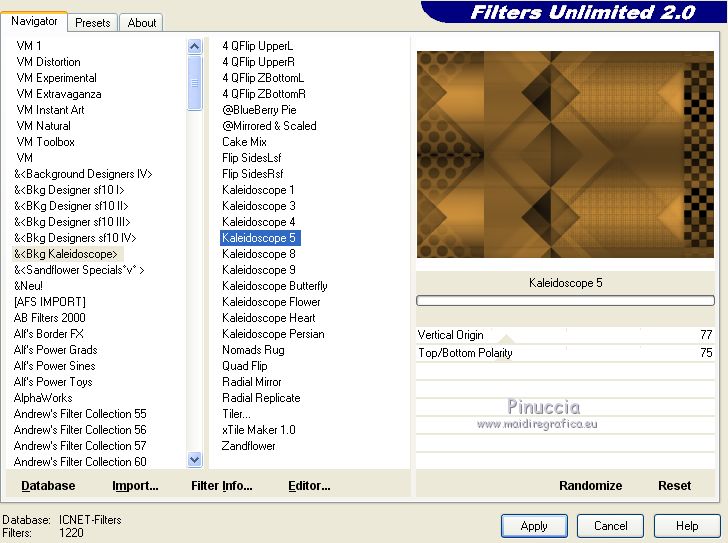This screenshot has width=728, height=543.
Task: Select Alf's Power Grads category
Action: tap(55, 350)
